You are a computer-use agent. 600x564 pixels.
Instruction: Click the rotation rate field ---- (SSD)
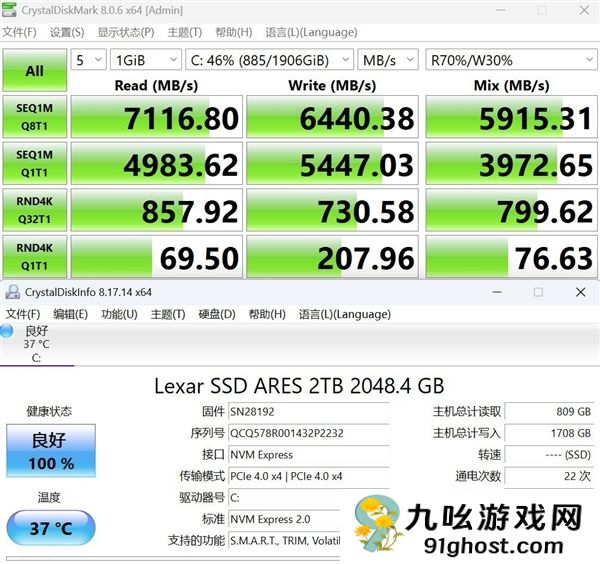pyautogui.click(x=549, y=455)
